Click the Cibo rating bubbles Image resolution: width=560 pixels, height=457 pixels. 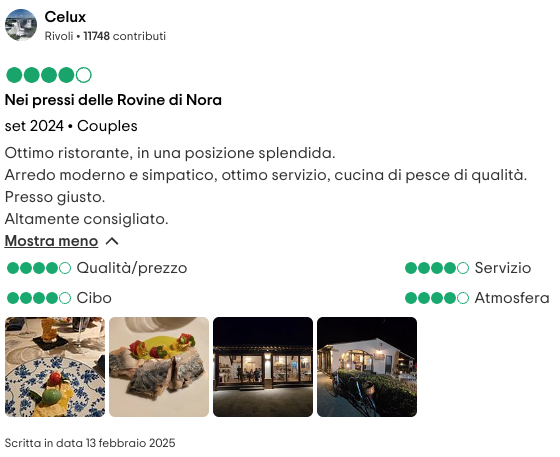[39, 298]
